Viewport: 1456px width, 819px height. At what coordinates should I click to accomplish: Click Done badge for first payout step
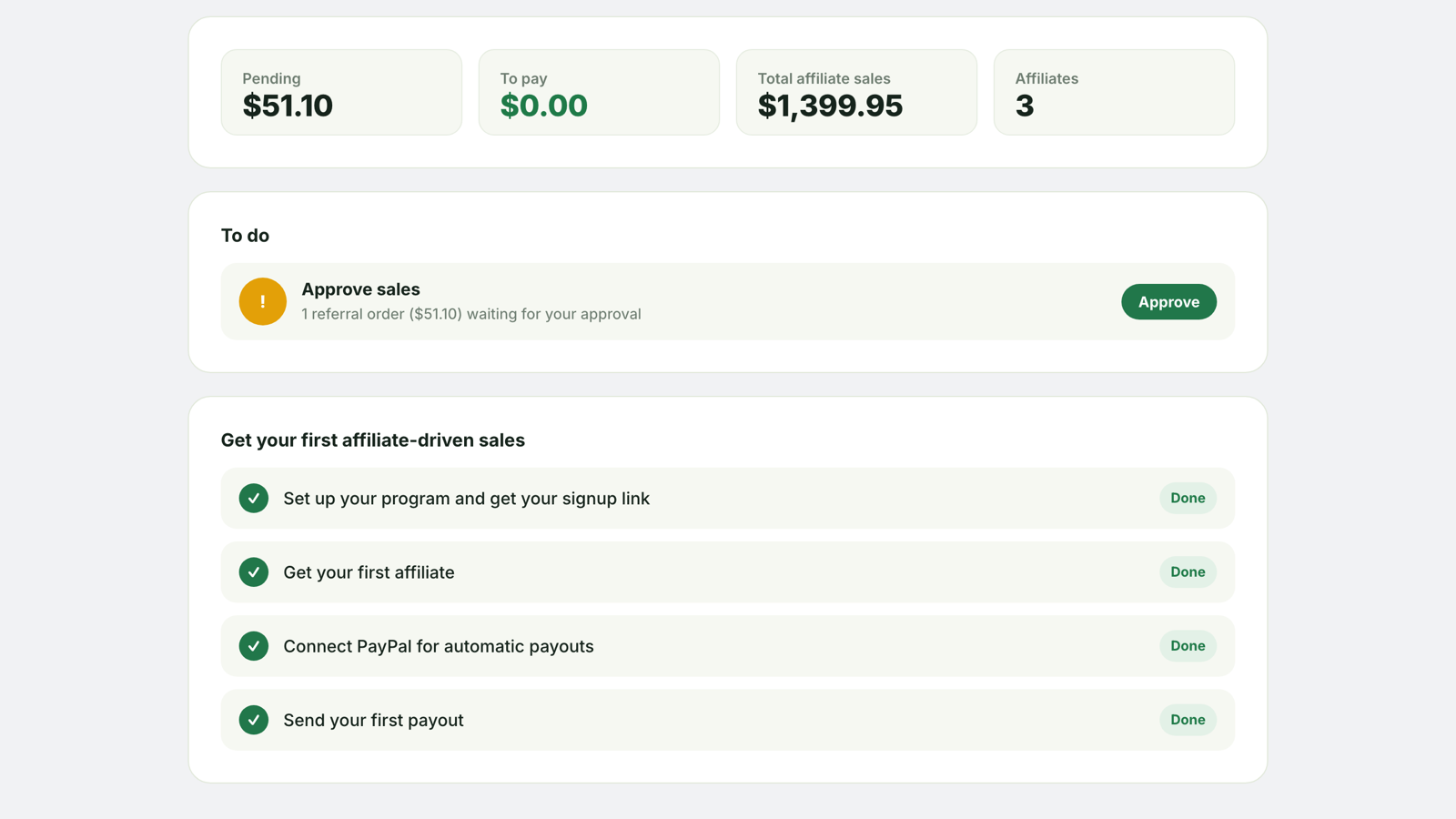(x=1188, y=720)
